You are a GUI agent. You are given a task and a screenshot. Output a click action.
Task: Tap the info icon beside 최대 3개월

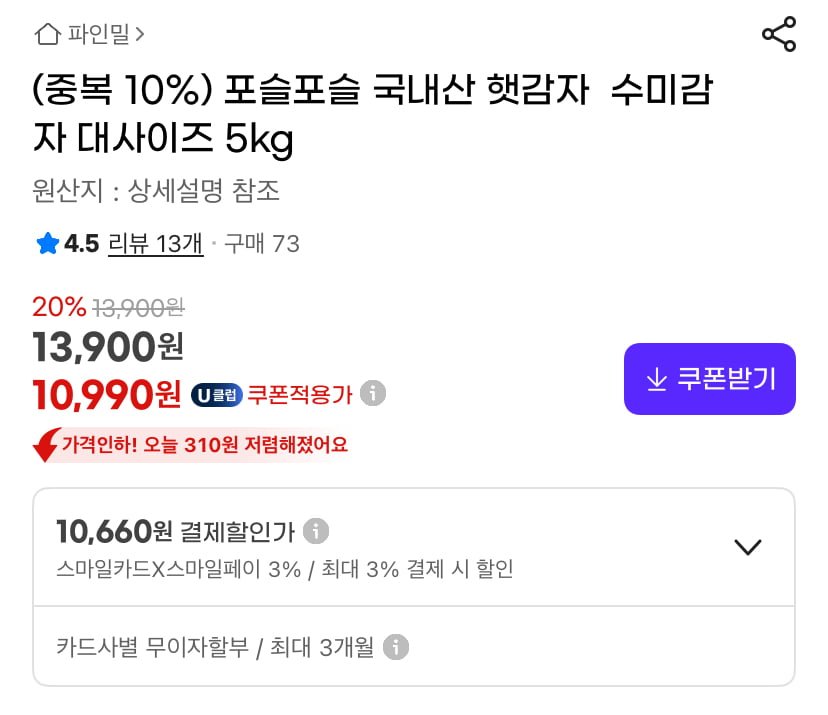click(396, 647)
